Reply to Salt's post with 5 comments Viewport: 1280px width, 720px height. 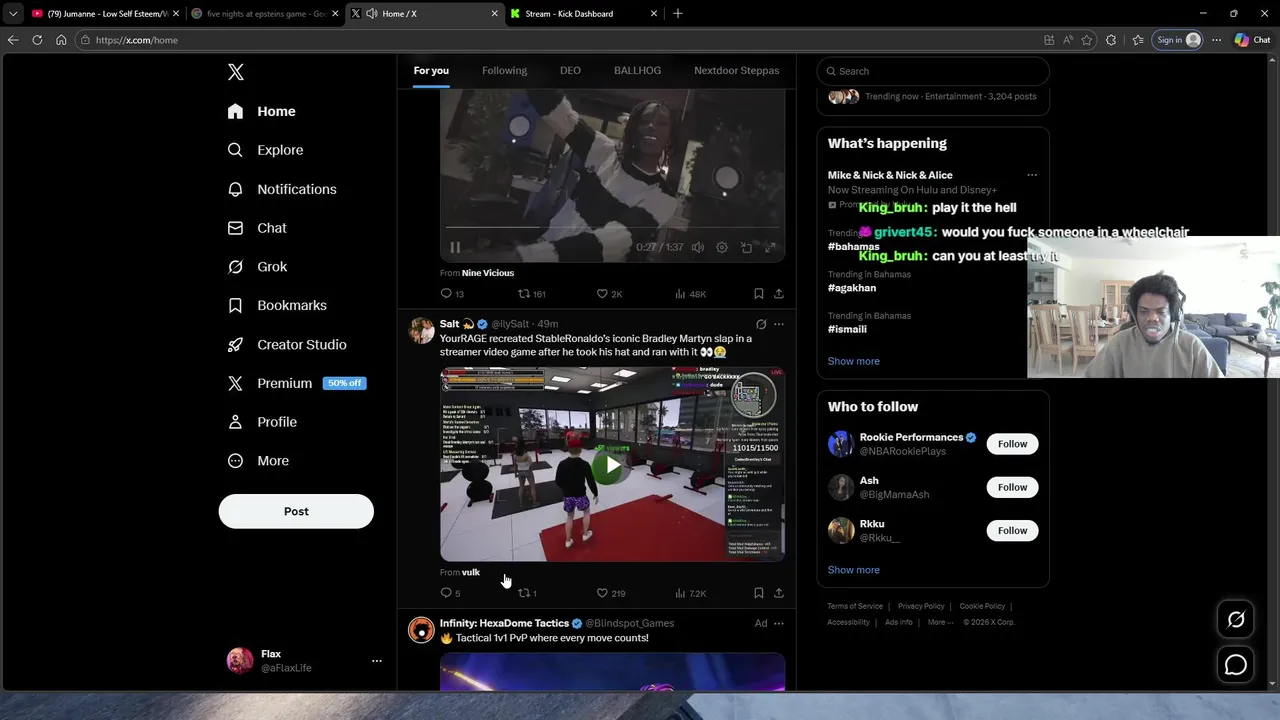pos(450,593)
